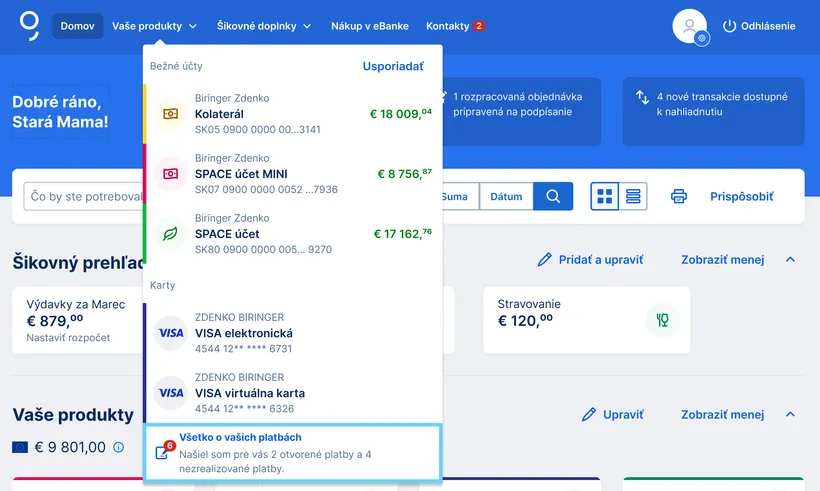Screen dimensions: 820x491
Task: Click the VISA logo for virtuálna karta
Action: (x=170, y=393)
